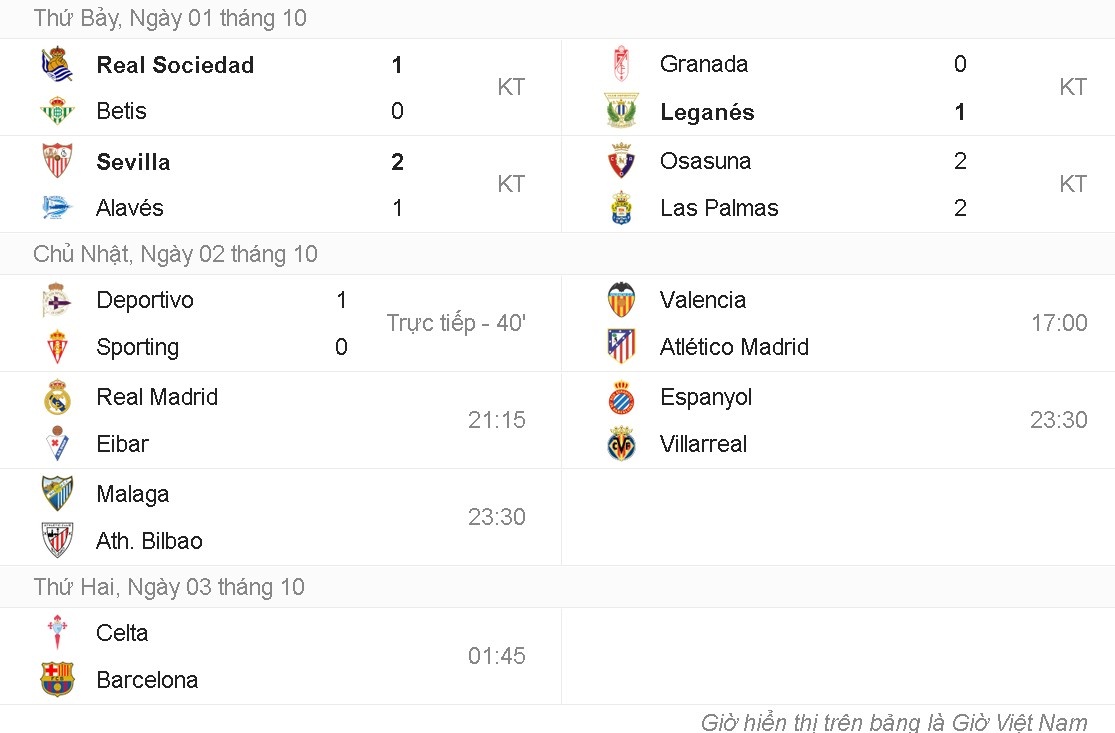Screen dimensions: 1115x733
Task: Select the live Deportivo match status
Action: point(456,323)
